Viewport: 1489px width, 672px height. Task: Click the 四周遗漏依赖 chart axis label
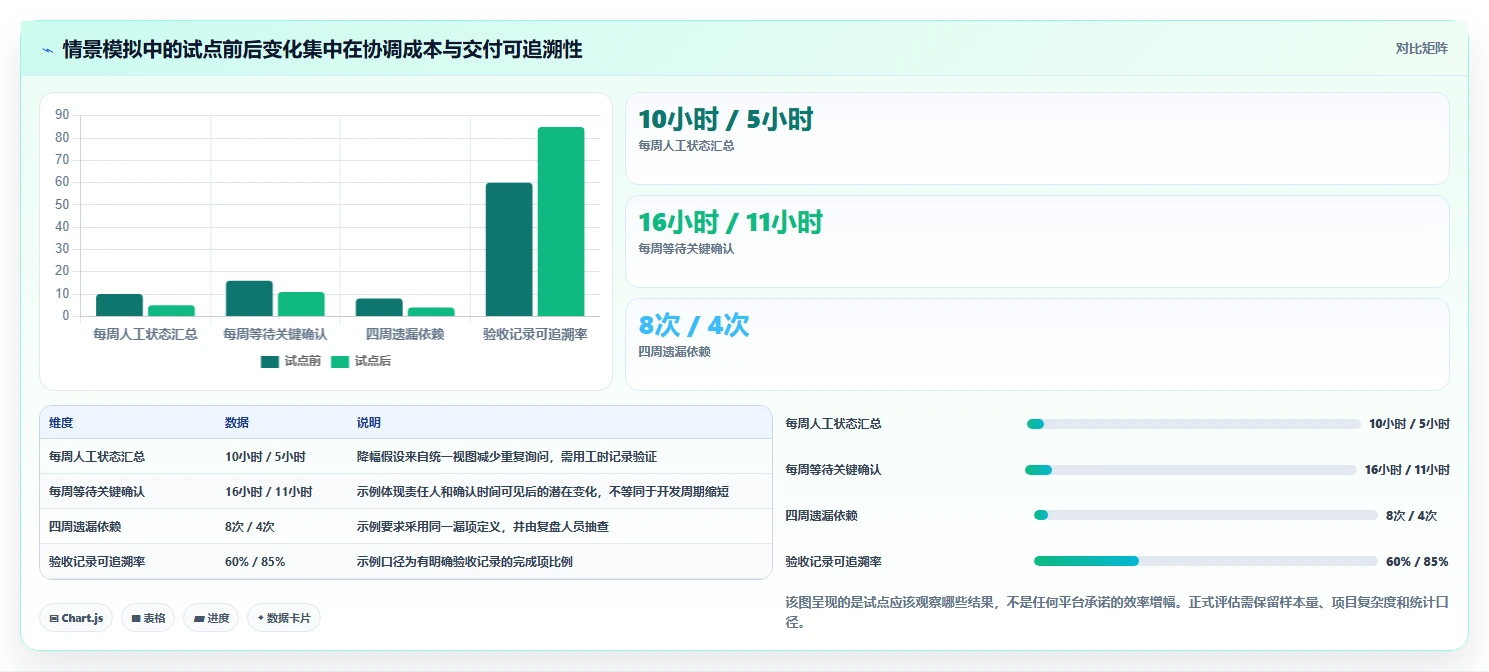coord(405,334)
